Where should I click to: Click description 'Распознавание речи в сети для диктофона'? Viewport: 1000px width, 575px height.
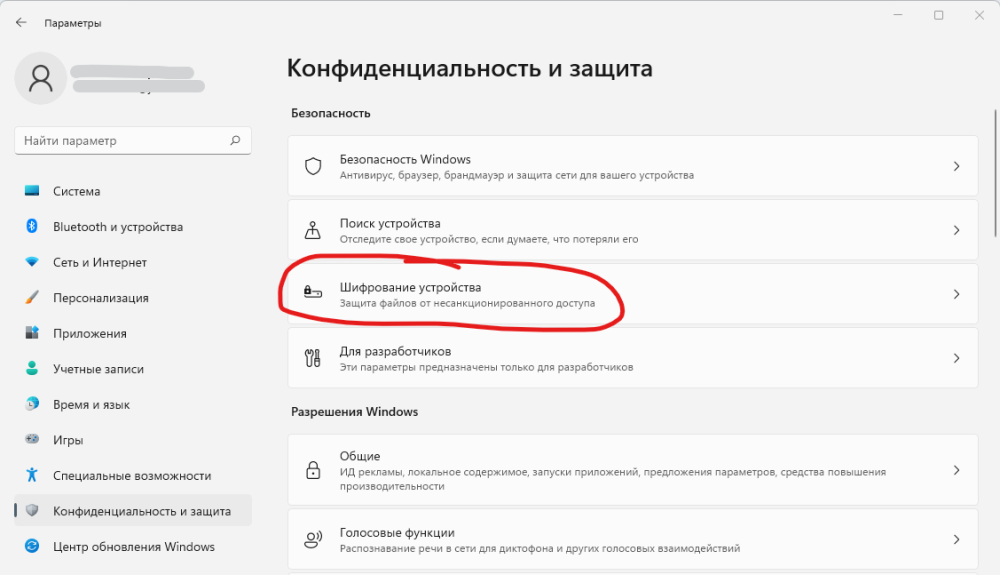tap(540, 548)
